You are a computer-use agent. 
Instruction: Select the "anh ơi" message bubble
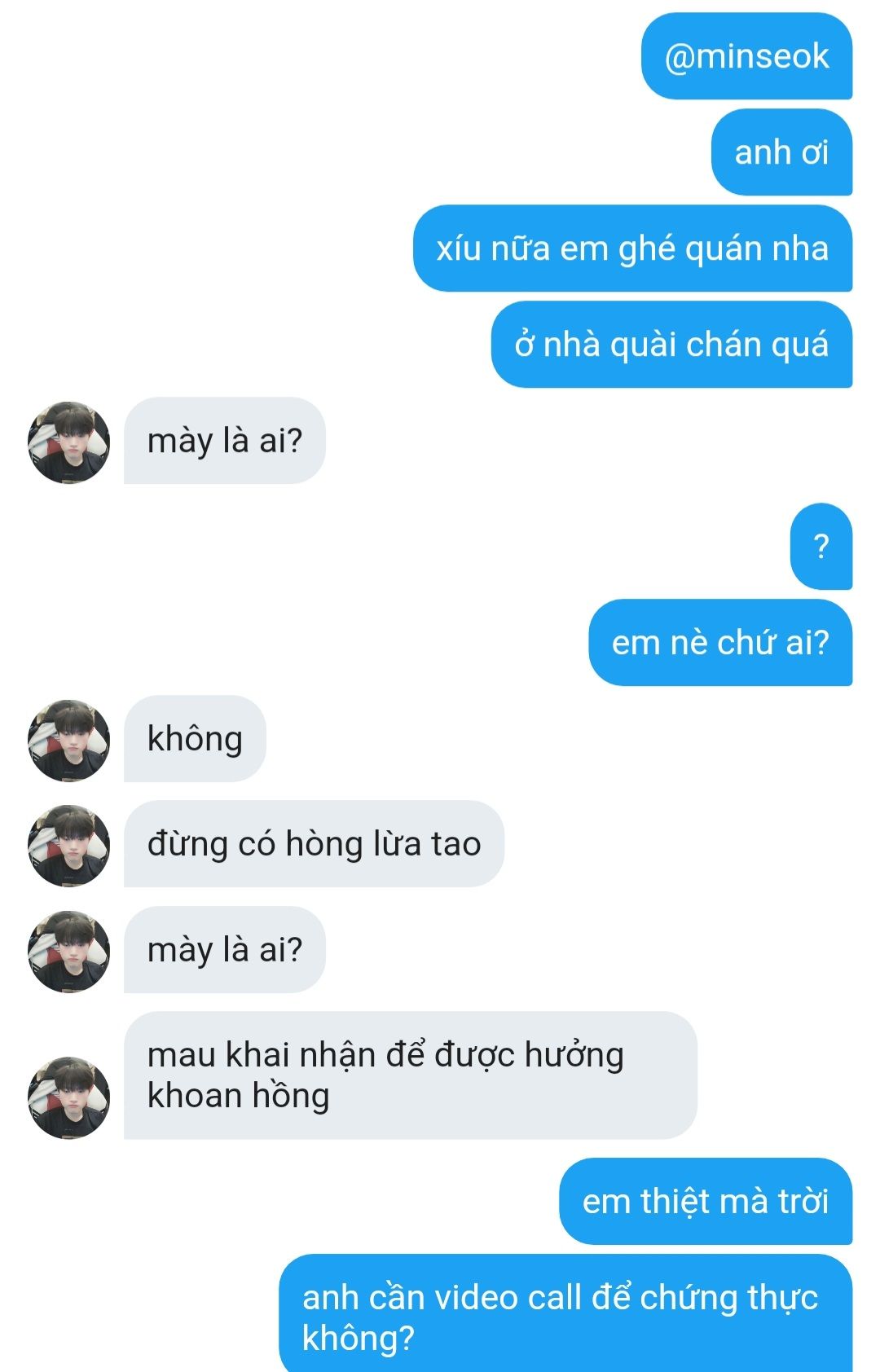(781, 152)
